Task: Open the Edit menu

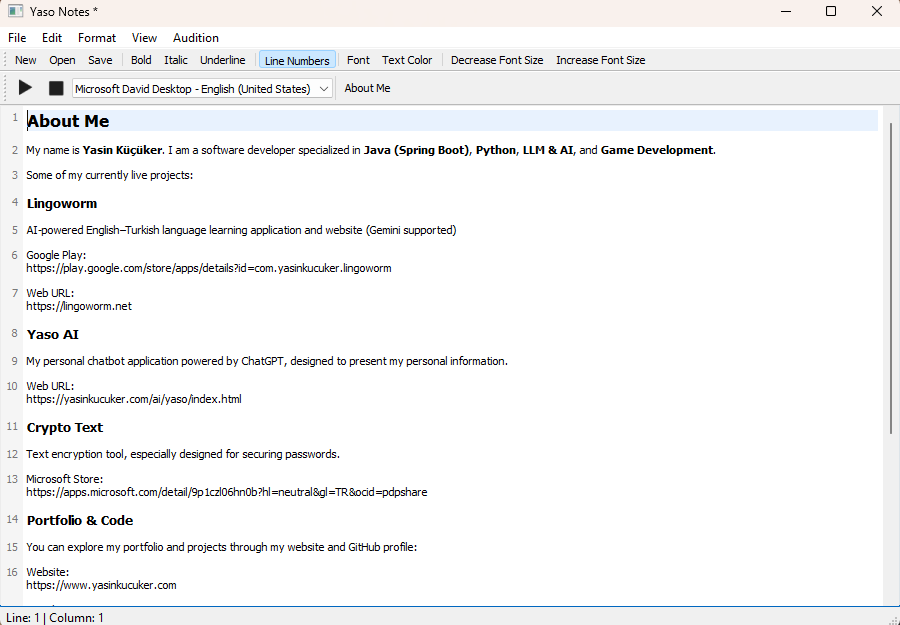Action: click(52, 38)
